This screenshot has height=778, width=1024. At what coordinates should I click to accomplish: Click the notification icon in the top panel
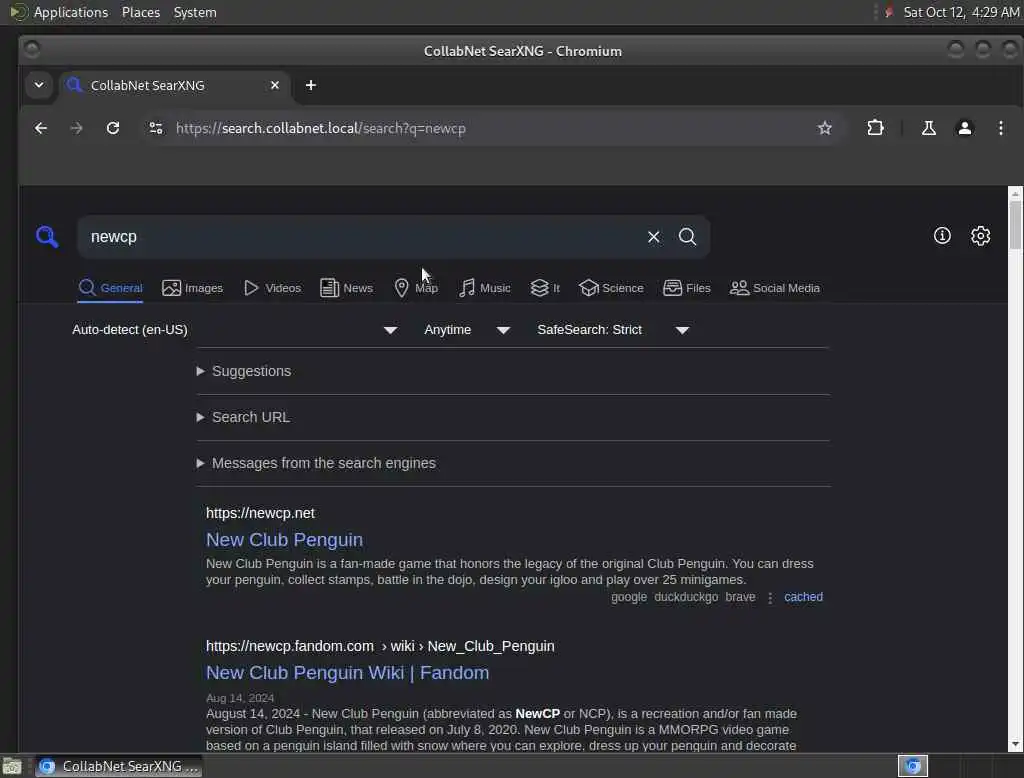pyautogui.click(x=889, y=12)
